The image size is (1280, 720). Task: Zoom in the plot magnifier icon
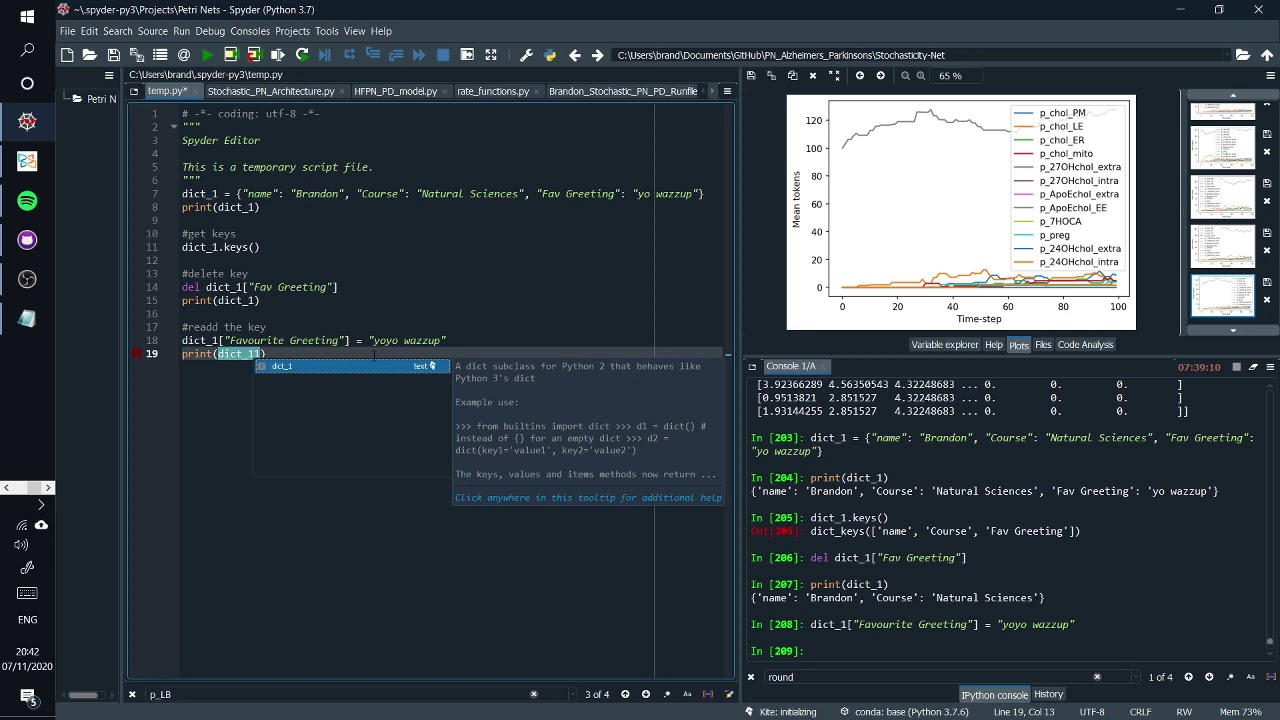(921, 76)
